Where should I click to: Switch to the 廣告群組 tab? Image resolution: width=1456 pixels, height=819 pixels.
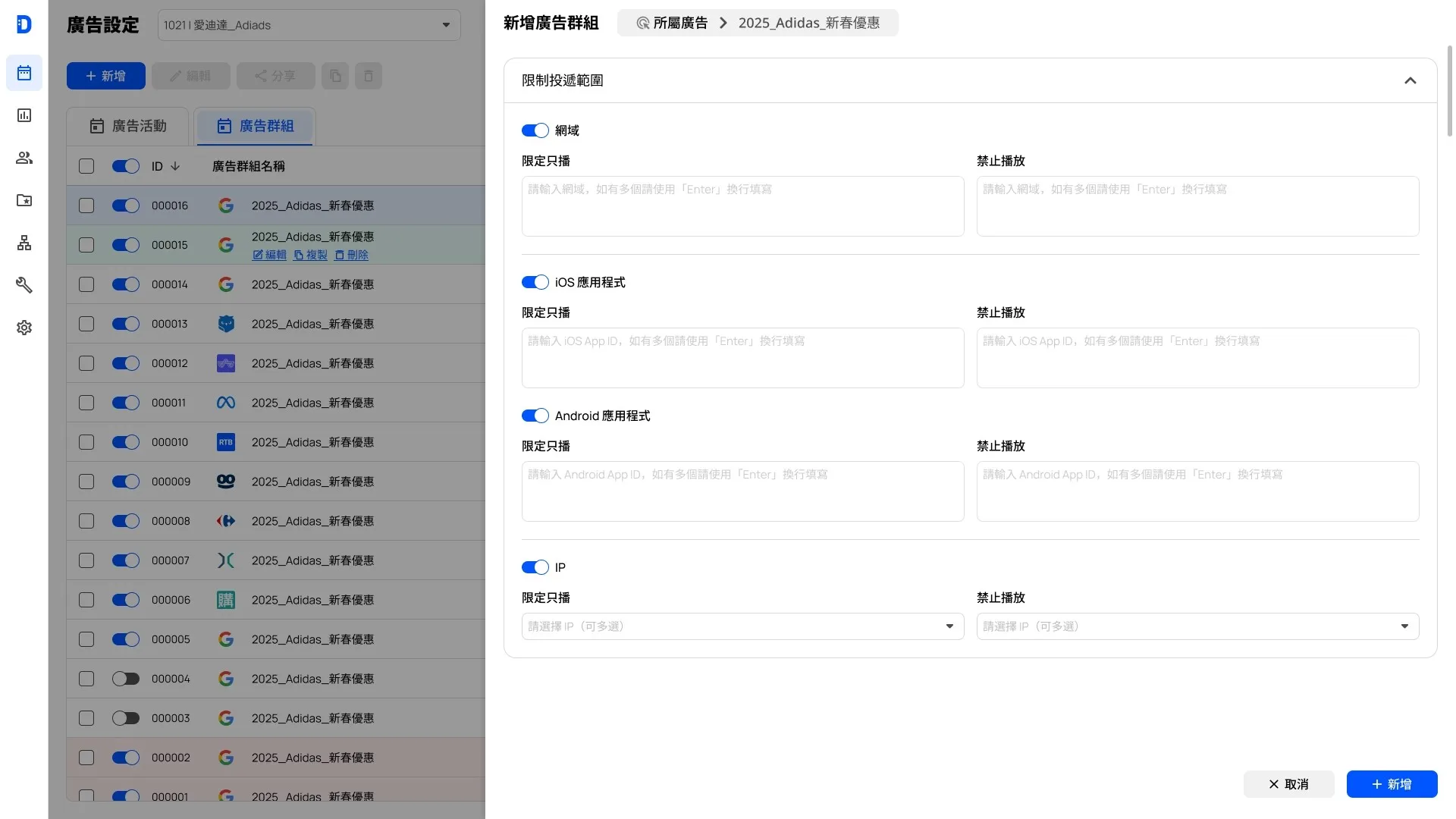[x=255, y=126]
